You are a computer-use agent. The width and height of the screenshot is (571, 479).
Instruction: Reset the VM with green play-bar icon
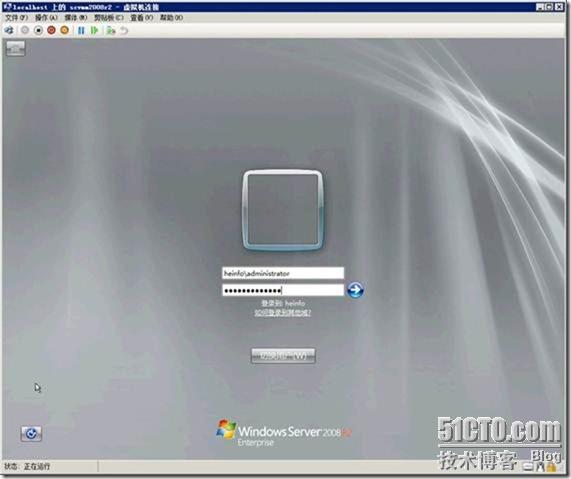95,30
